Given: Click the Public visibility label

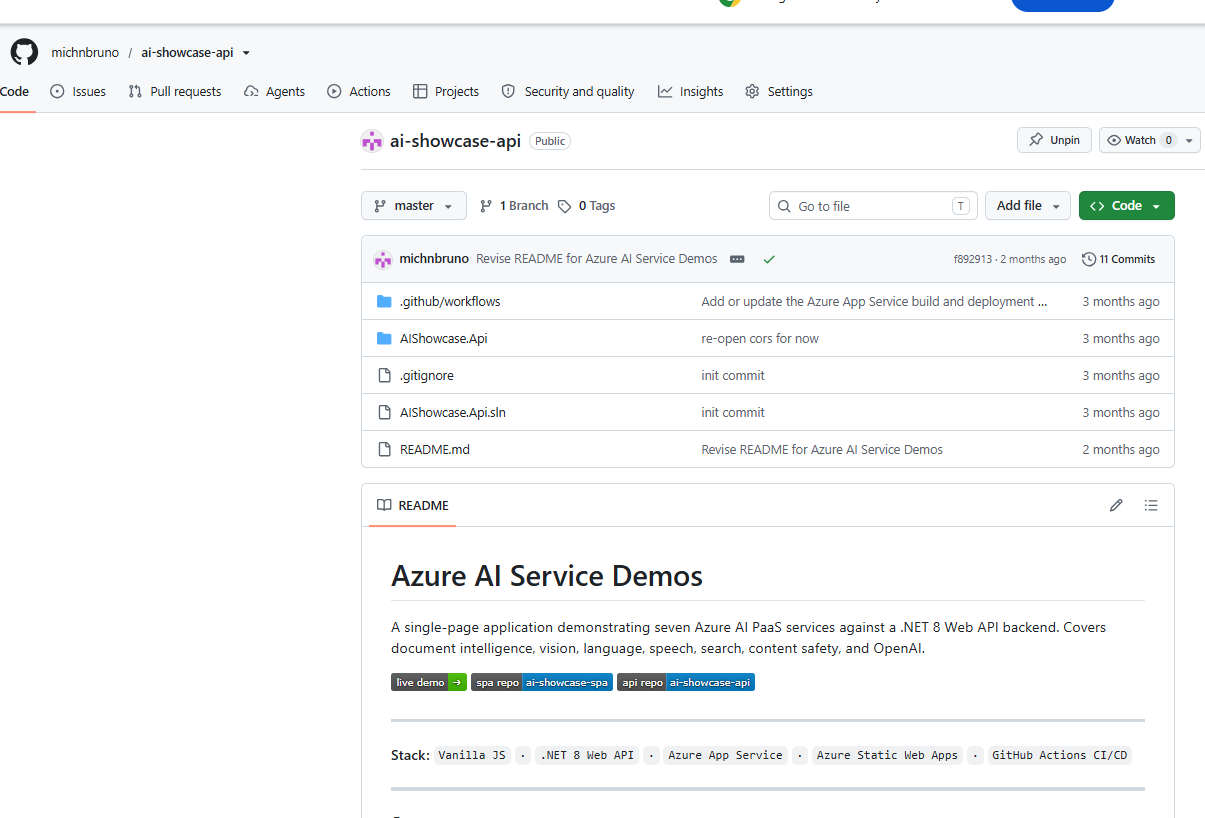Looking at the screenshot, I should click(x=550, y=141).
